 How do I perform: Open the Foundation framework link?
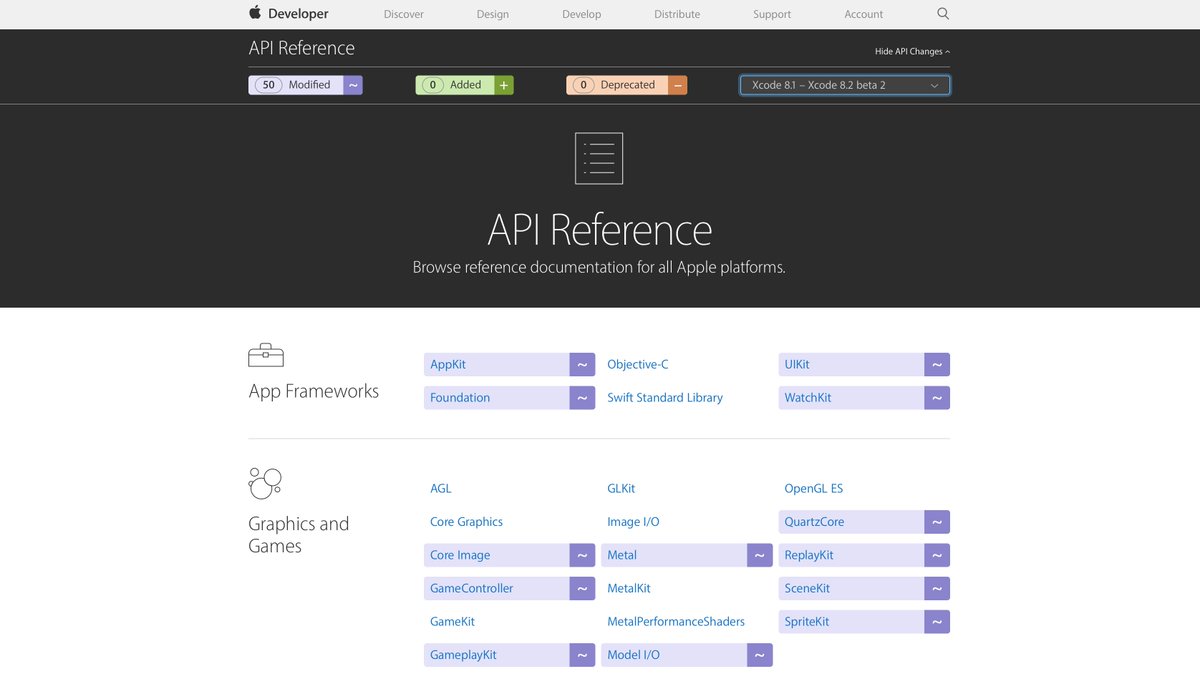460,398
